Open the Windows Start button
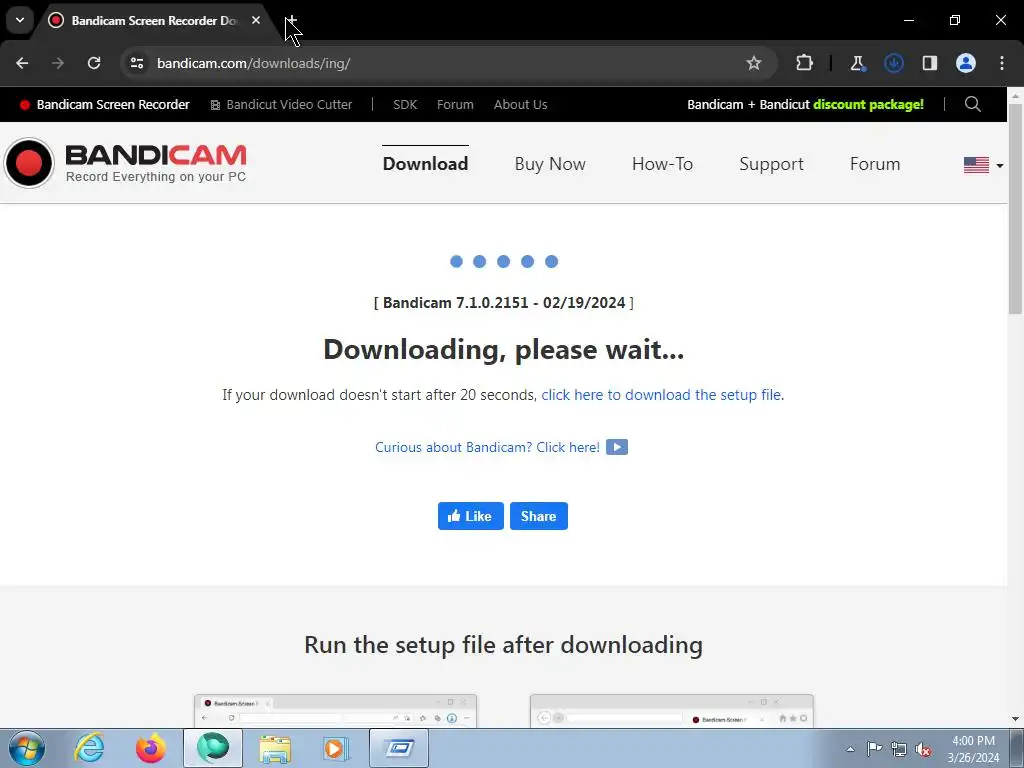 [x=26, y=748]
